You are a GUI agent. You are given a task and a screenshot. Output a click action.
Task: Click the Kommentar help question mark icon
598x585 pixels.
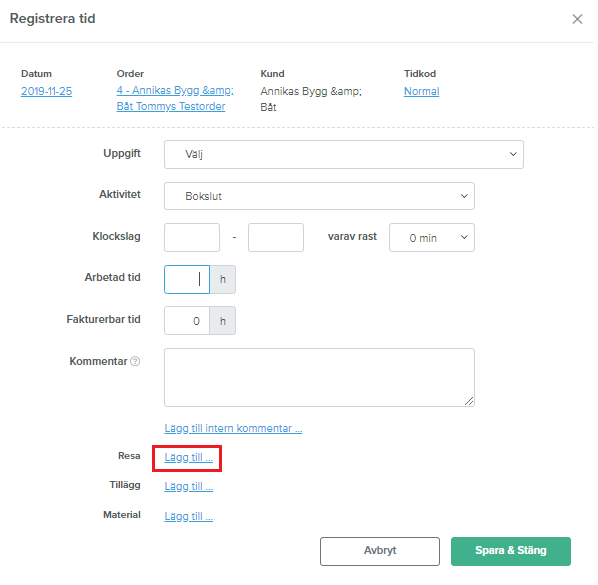[x=135, y=361]
